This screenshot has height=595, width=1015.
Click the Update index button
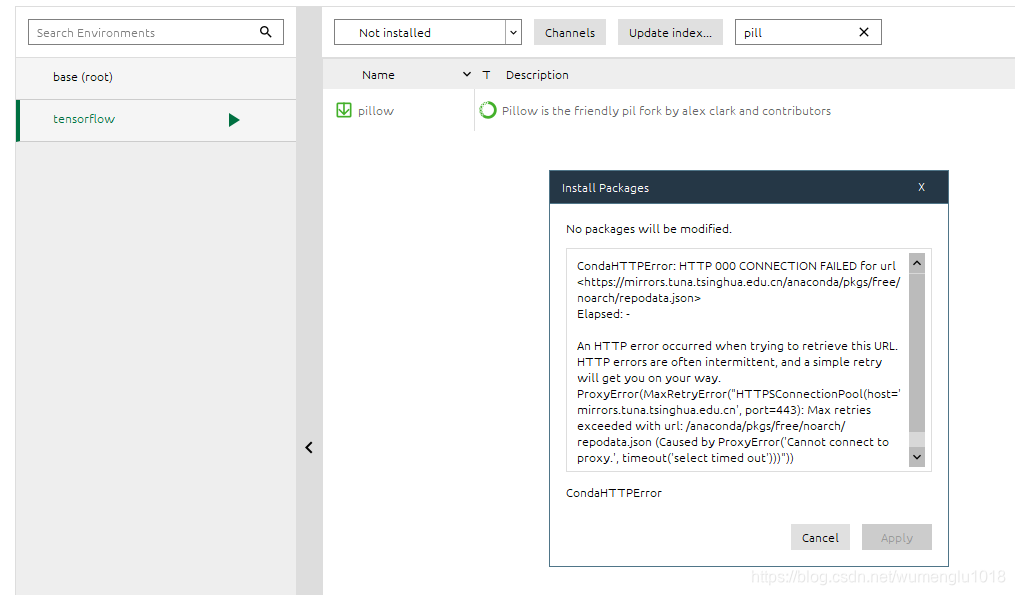click(668, 31)
